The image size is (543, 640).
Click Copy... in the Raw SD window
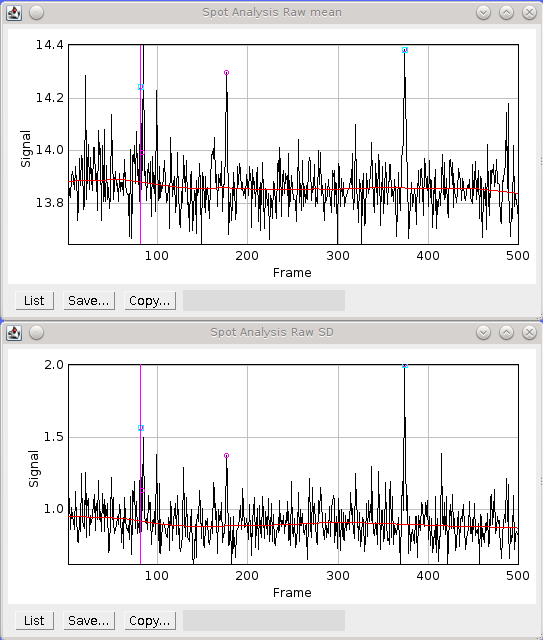click(150, 621)
